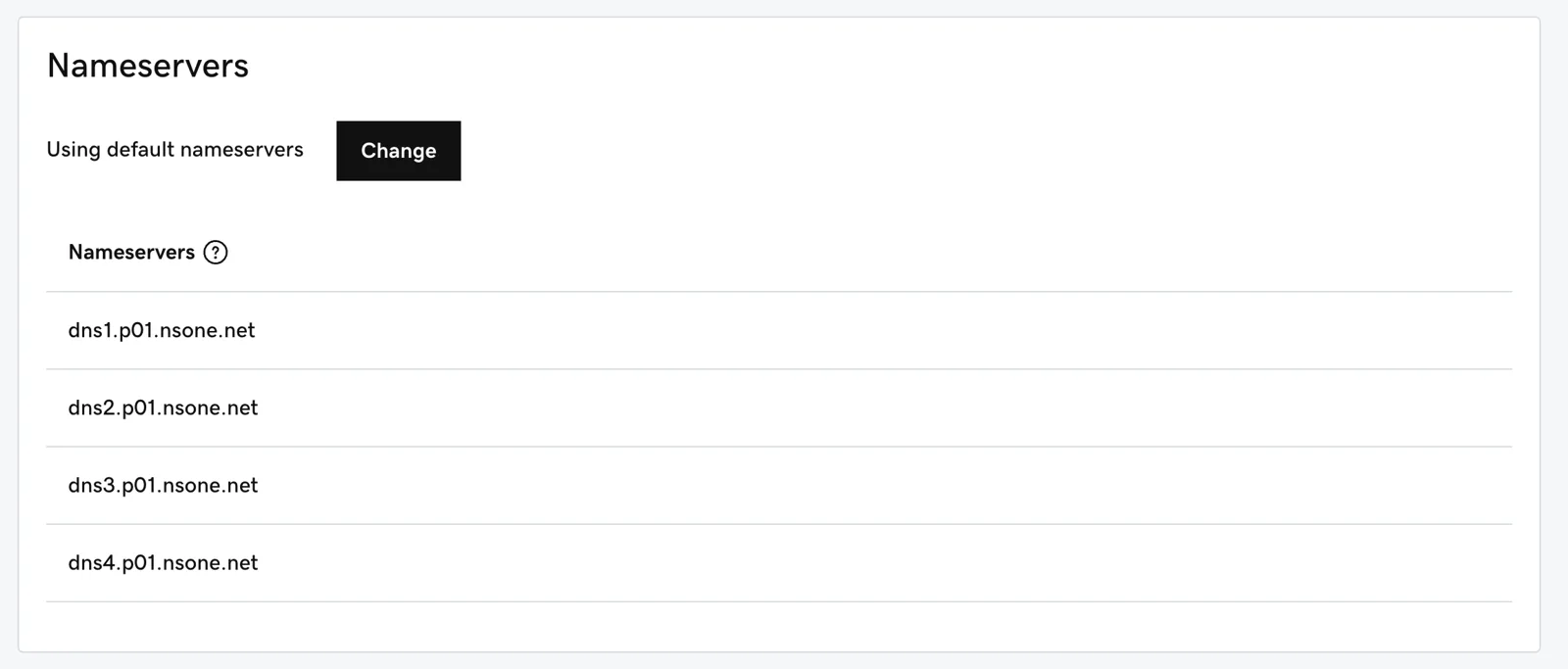Select the dns1.p01.nsone.net nameserver entry
Image resolution: width=1568 pixels, height=669 pixels.
(162, 331)
